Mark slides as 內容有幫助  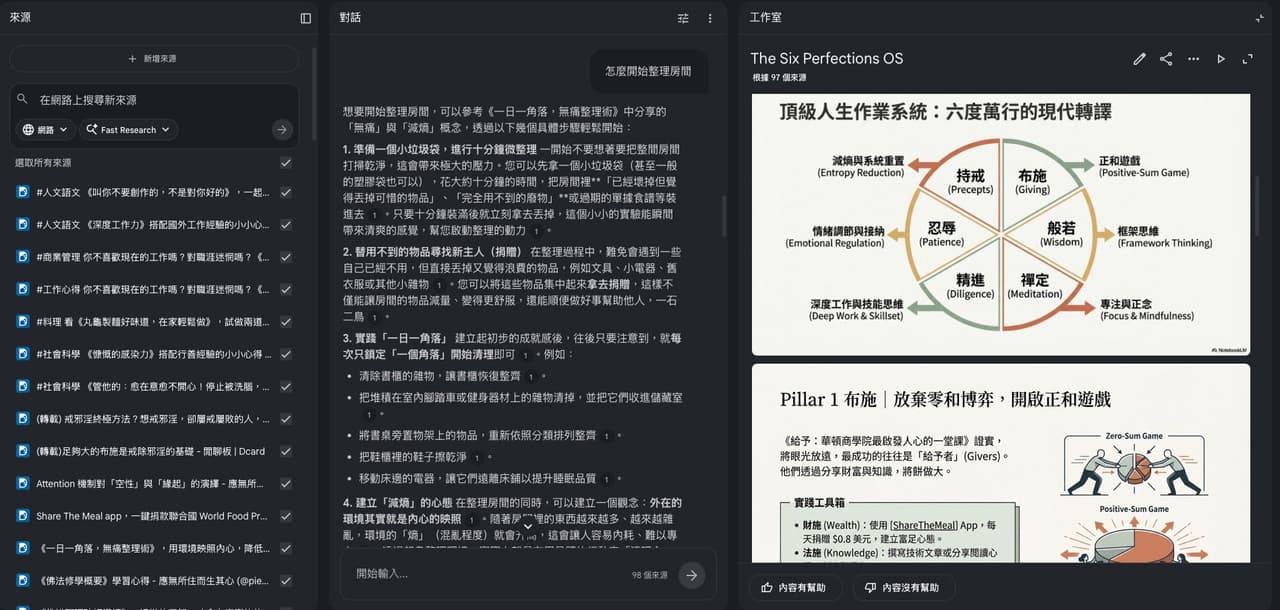point(795,588)
